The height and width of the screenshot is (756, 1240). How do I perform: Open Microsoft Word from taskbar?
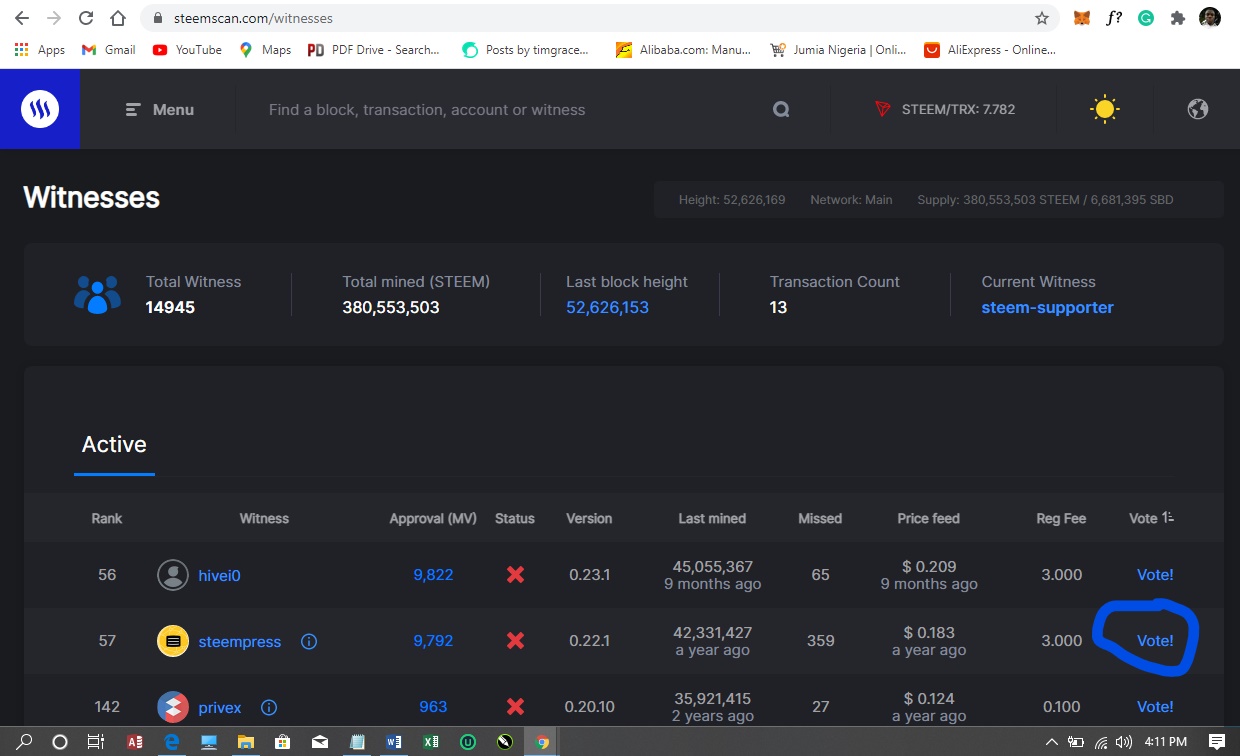(x=393, y=742)
